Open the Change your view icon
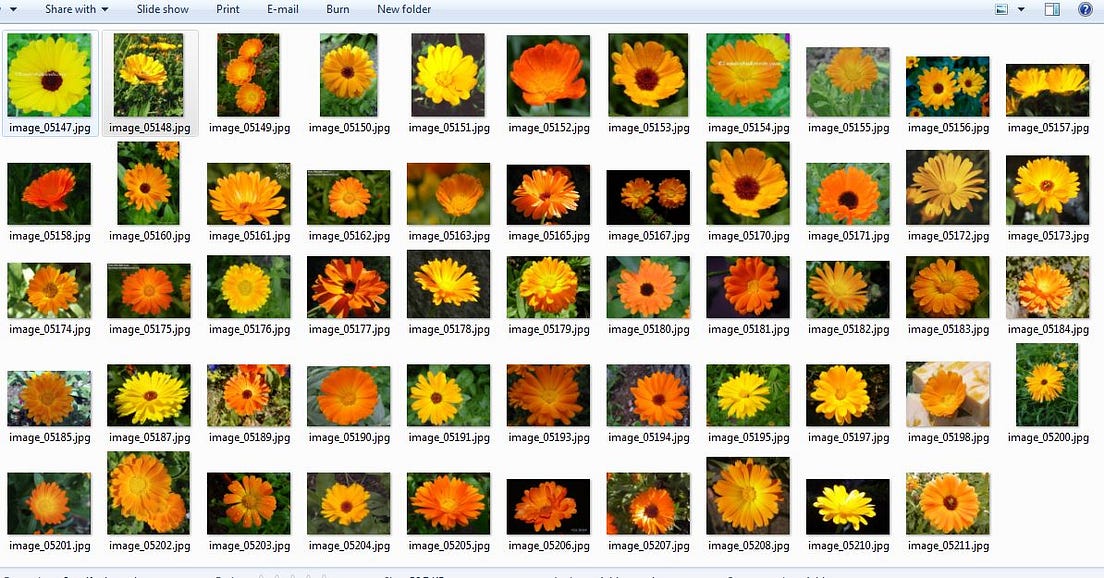 click(1004, 9)
